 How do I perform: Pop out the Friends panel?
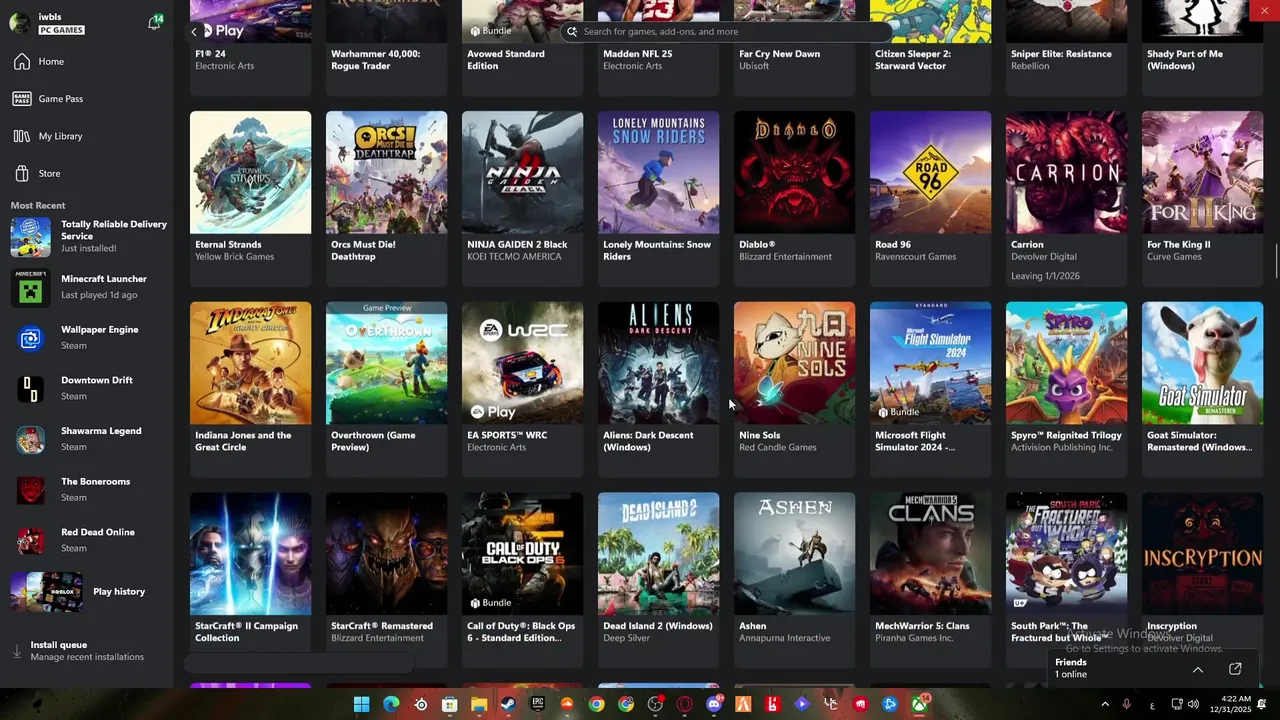1235,669
